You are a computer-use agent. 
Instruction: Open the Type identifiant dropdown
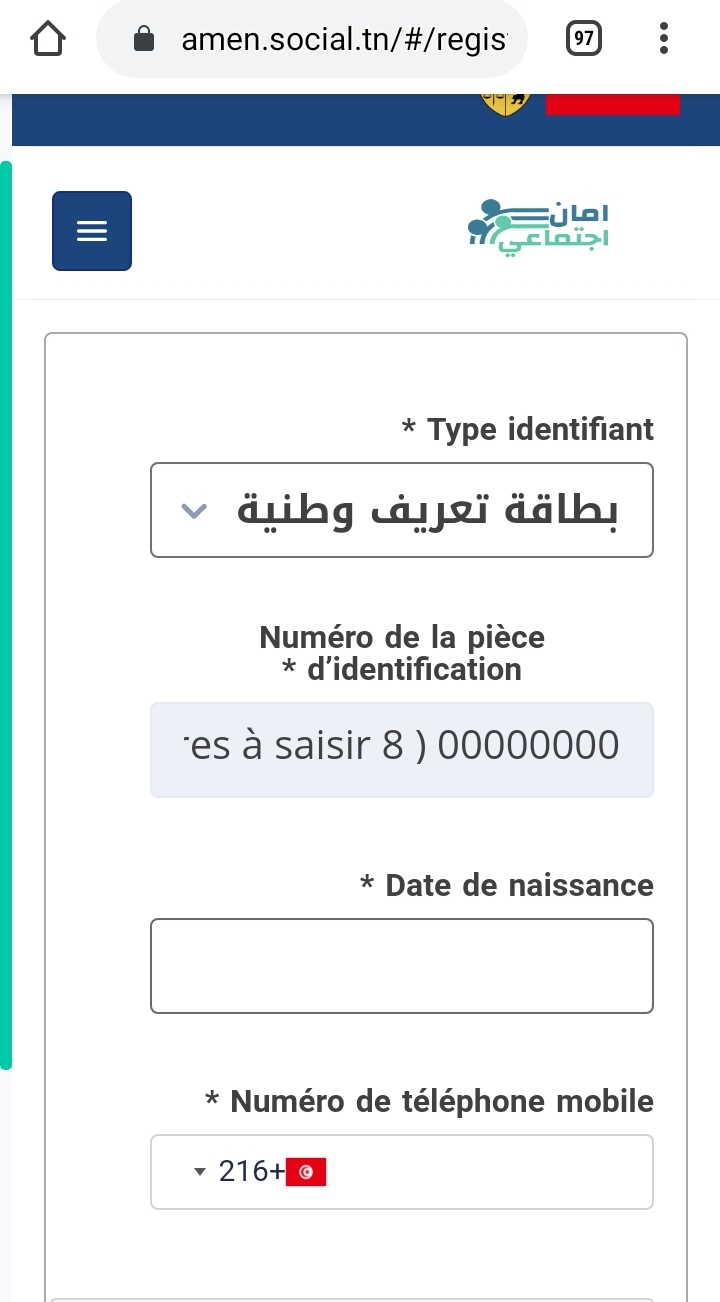[x=402, y=510]
